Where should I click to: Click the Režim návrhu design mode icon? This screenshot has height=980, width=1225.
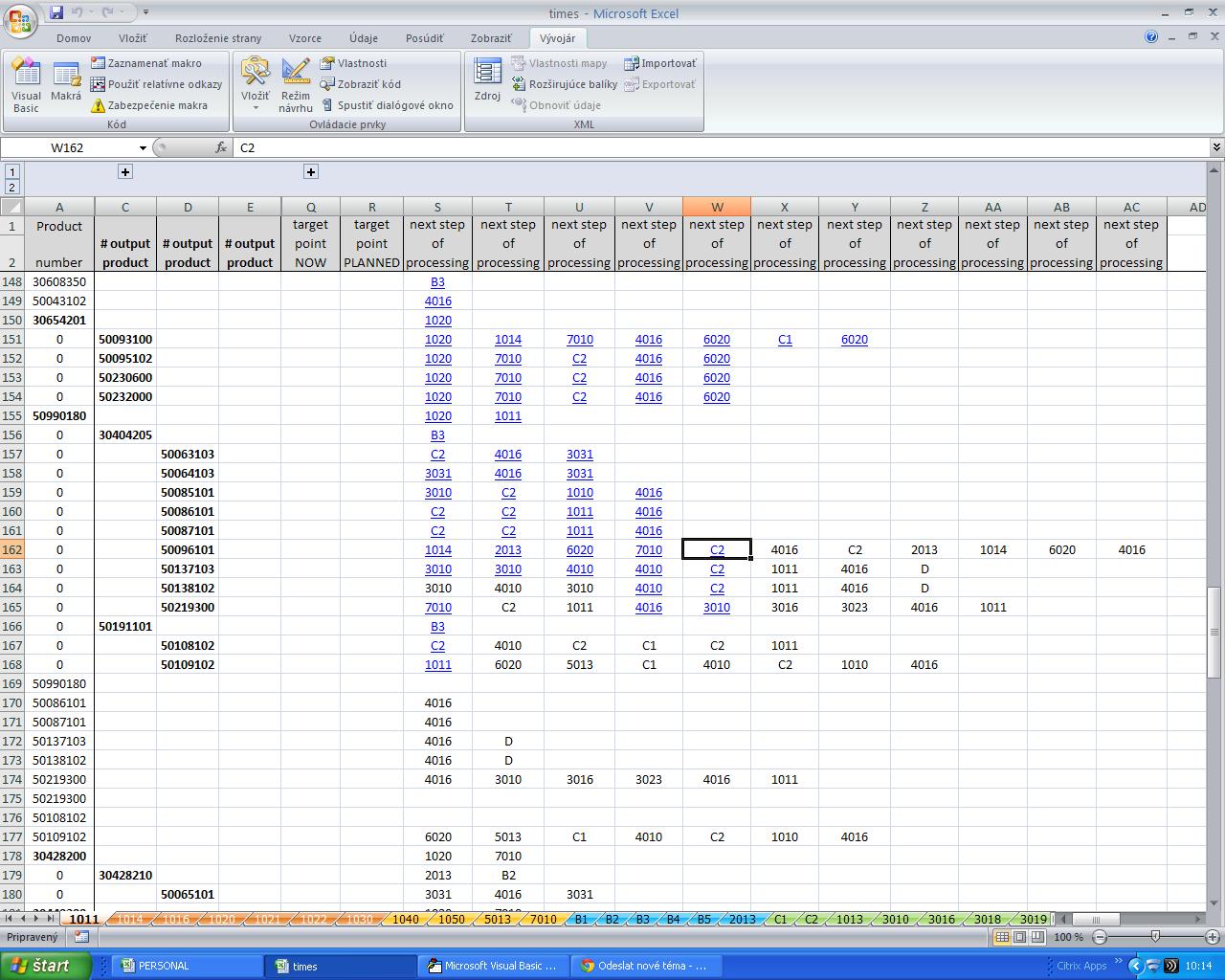pyautogui.click(x=296, y=84)
